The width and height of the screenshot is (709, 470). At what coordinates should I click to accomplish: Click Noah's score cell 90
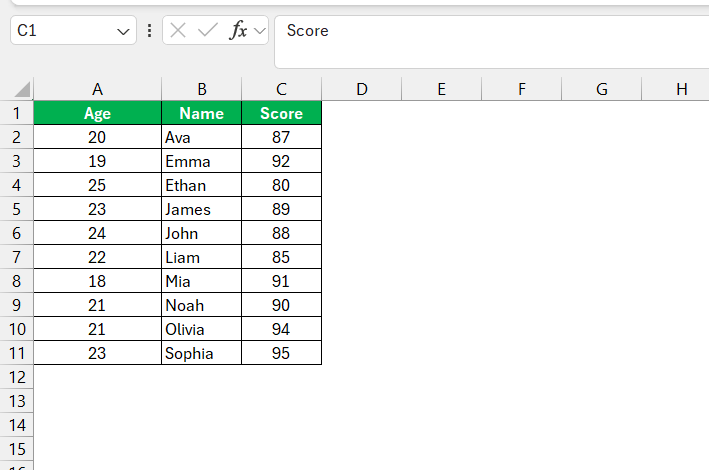tap(282, 305)
